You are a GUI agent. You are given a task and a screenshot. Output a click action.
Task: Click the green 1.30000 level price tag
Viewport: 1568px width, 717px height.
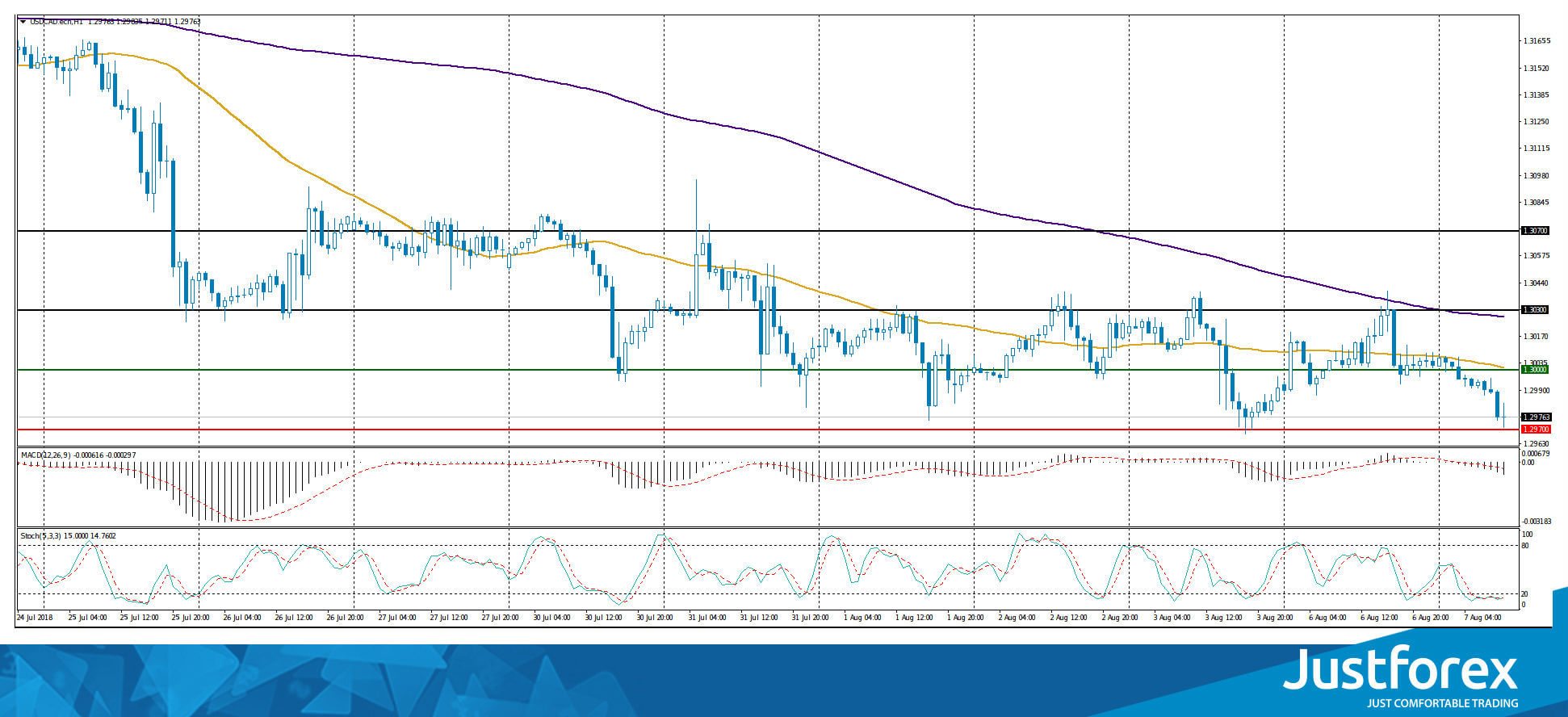[1536, 370]
